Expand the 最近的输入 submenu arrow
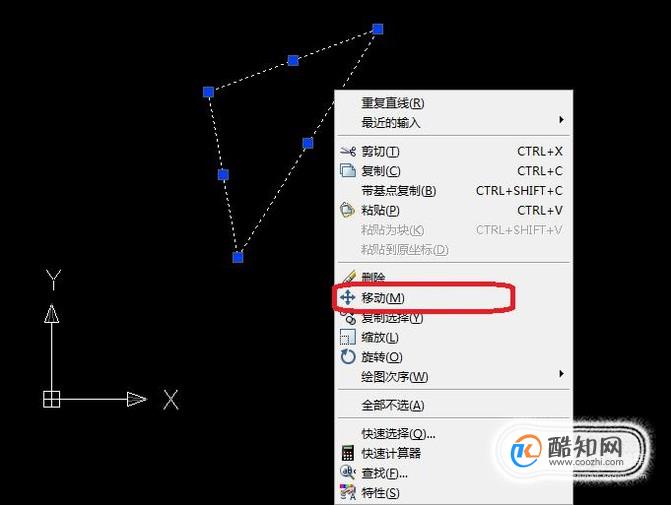This screenshot has height=505, width=671. pyautogui.click(x=561, y=120)
